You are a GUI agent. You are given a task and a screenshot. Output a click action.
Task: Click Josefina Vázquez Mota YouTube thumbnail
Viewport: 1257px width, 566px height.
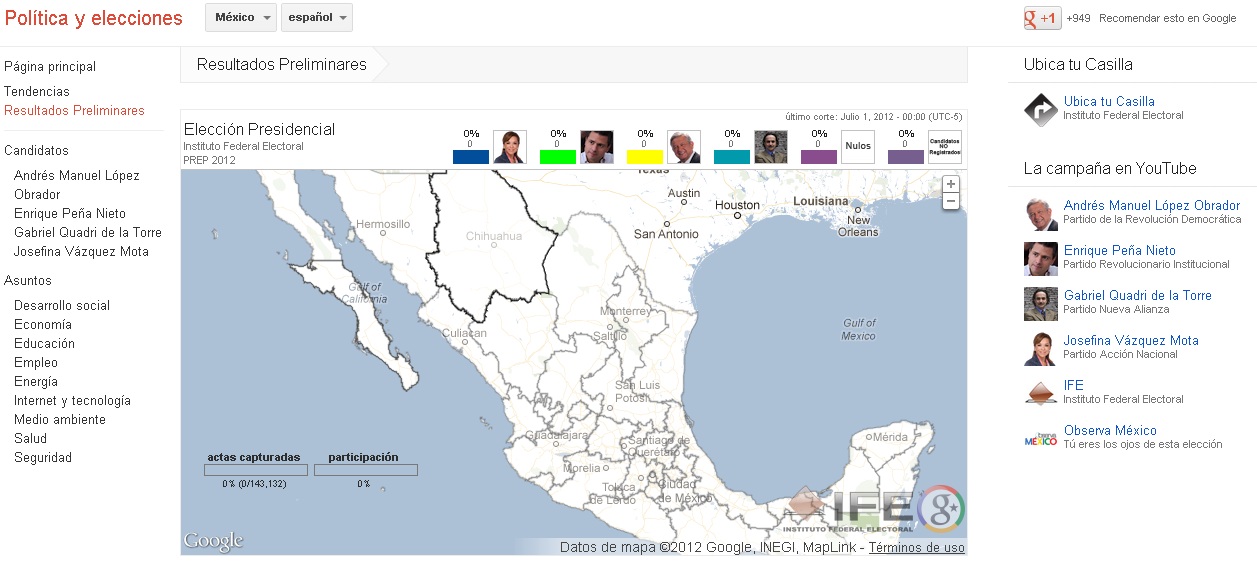1041,349
